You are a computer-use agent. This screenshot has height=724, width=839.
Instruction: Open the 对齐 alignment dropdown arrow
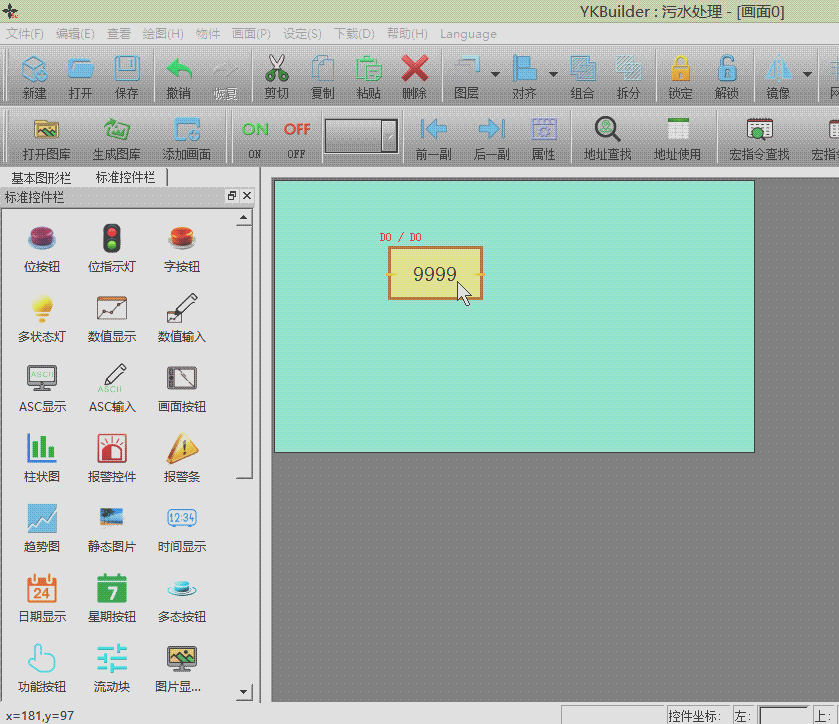tap(553, 74)
